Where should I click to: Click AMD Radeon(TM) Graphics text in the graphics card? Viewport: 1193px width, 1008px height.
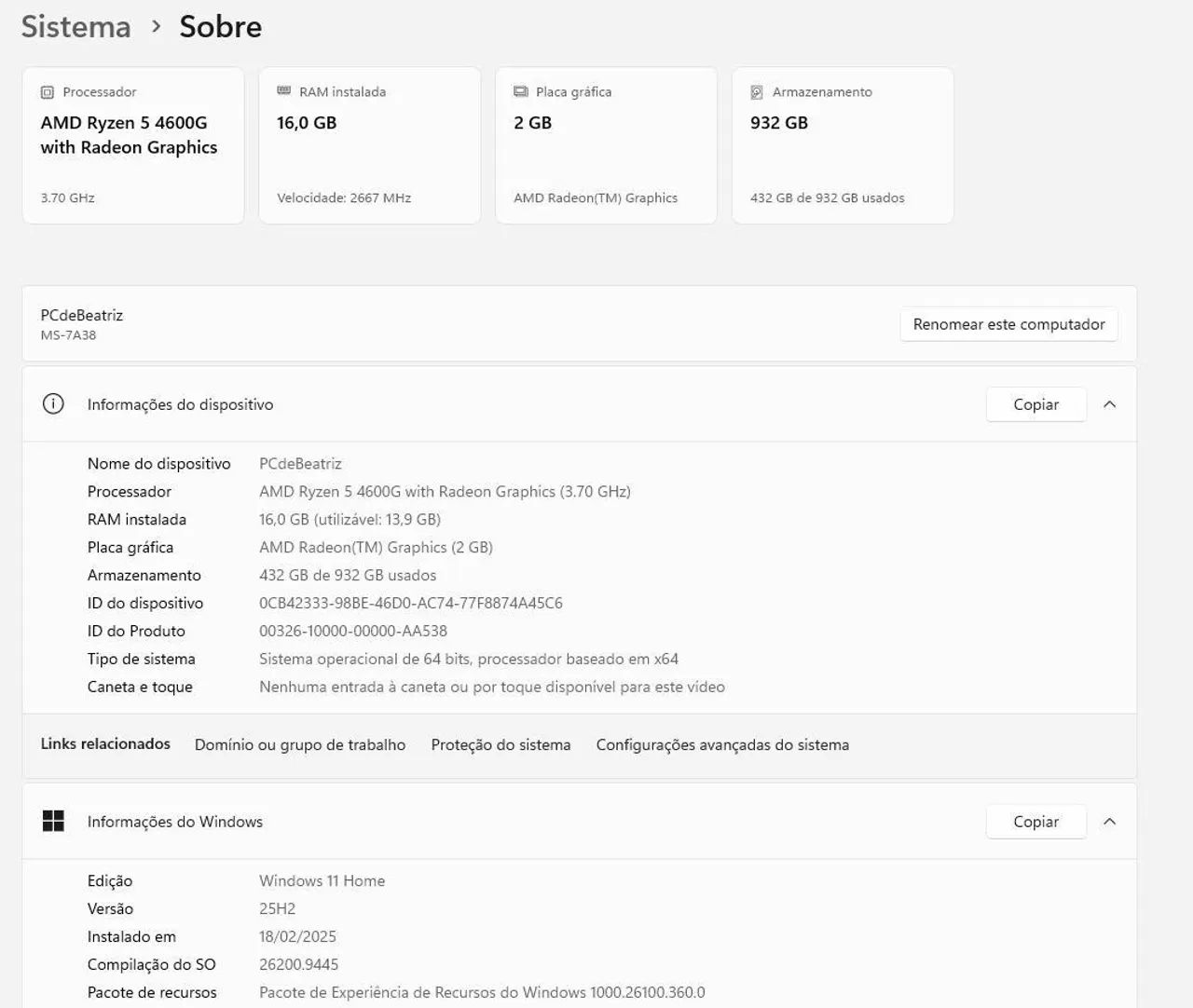(596, 198)
